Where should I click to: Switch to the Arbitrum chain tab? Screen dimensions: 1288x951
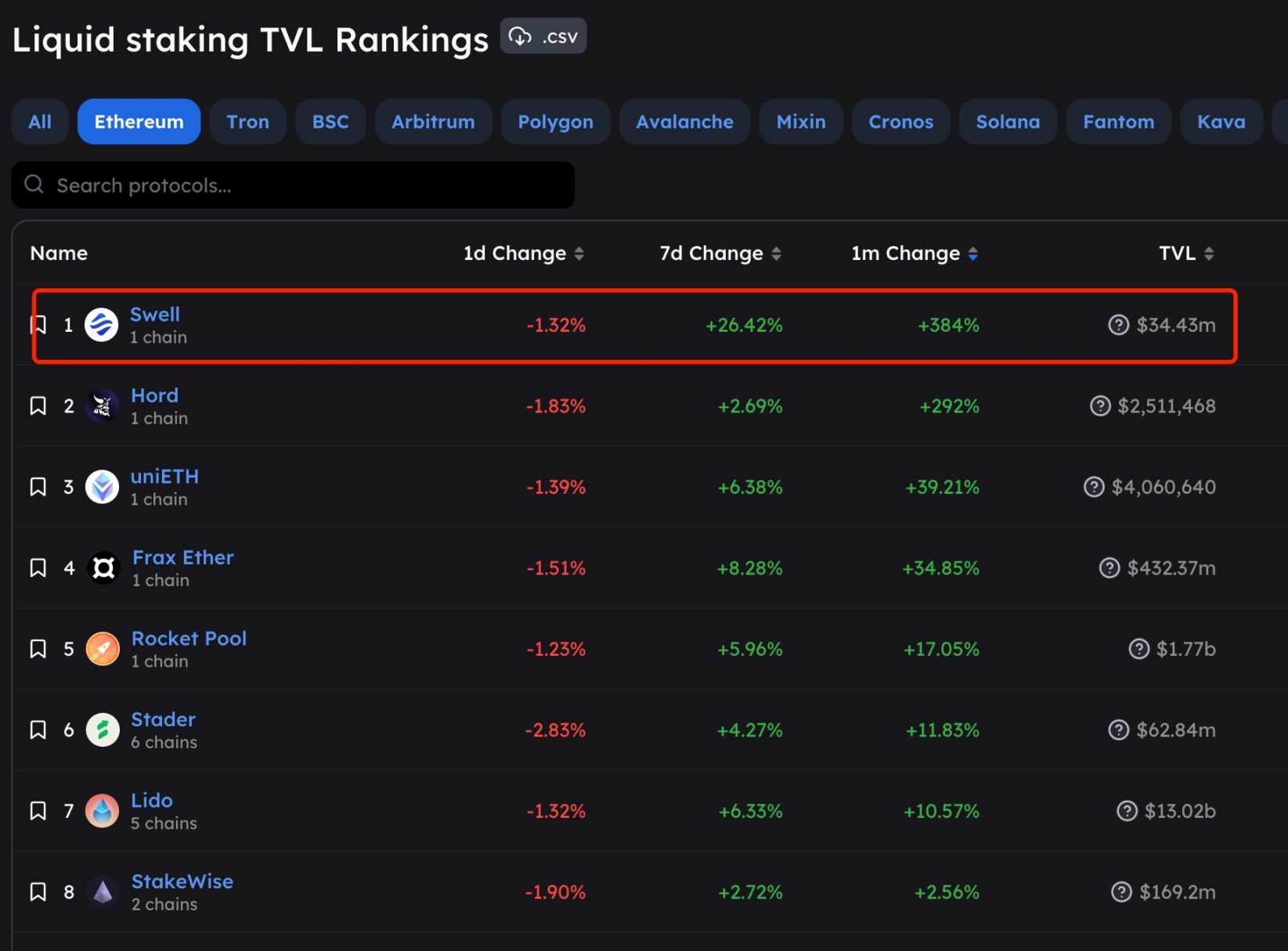coord(433,122)
